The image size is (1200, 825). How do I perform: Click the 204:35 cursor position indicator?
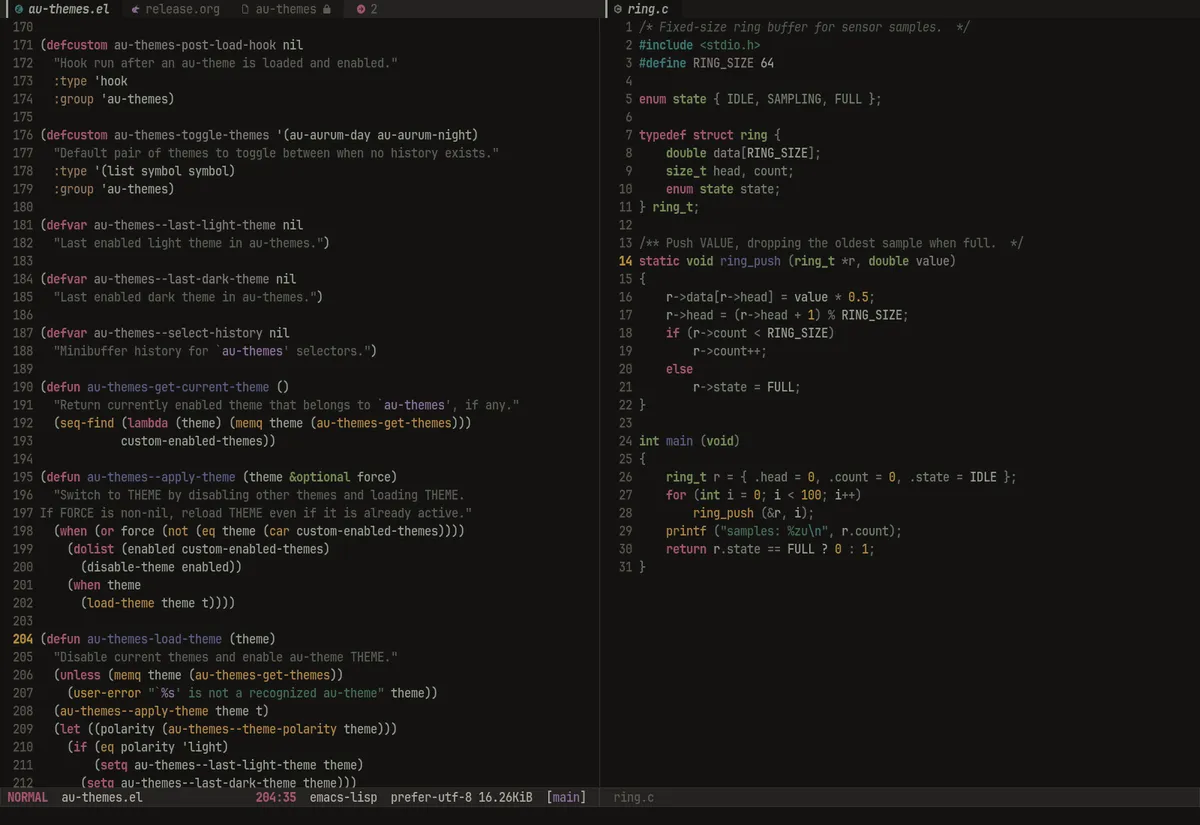click(275, 797)
